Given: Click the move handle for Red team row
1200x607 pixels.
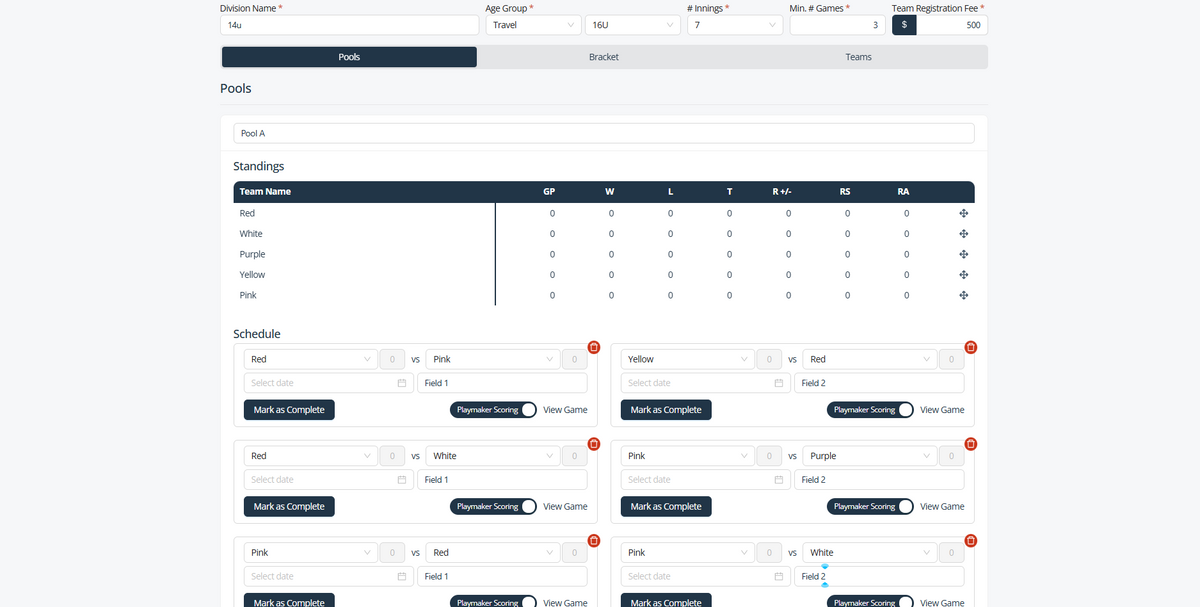Looking at the screenshot, I should coord(963,213).
